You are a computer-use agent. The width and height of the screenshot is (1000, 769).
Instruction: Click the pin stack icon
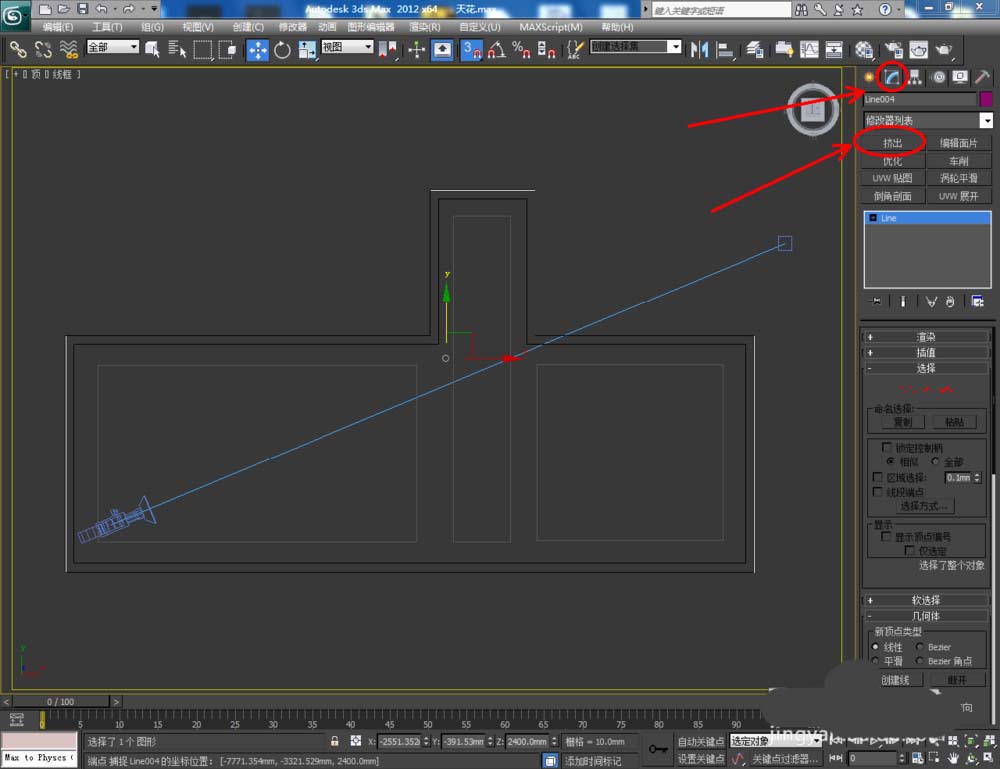pyautogui.click(x=876, y=301)
